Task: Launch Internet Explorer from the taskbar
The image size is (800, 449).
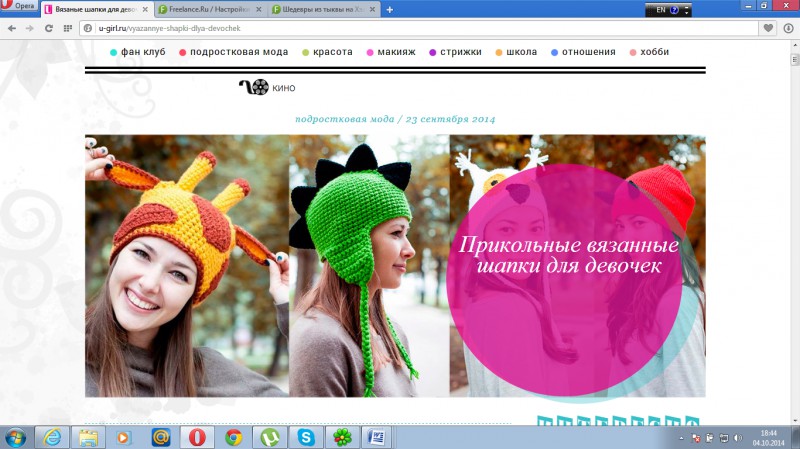Action: (53, 437)
